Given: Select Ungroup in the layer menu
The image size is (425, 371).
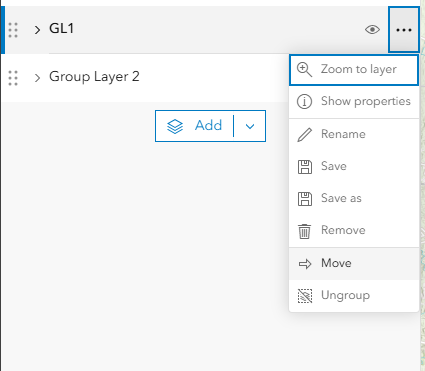Looking at the screenshot, I should tap(354, 295).
